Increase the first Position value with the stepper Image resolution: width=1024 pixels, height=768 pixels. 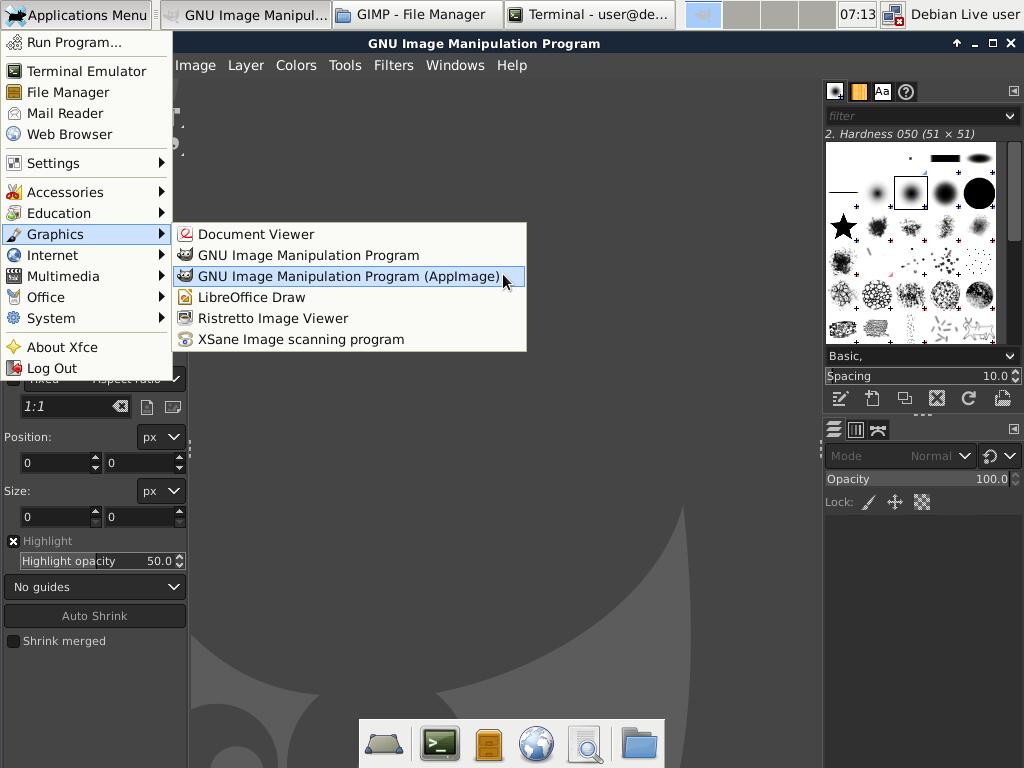[x=95, y=458]
